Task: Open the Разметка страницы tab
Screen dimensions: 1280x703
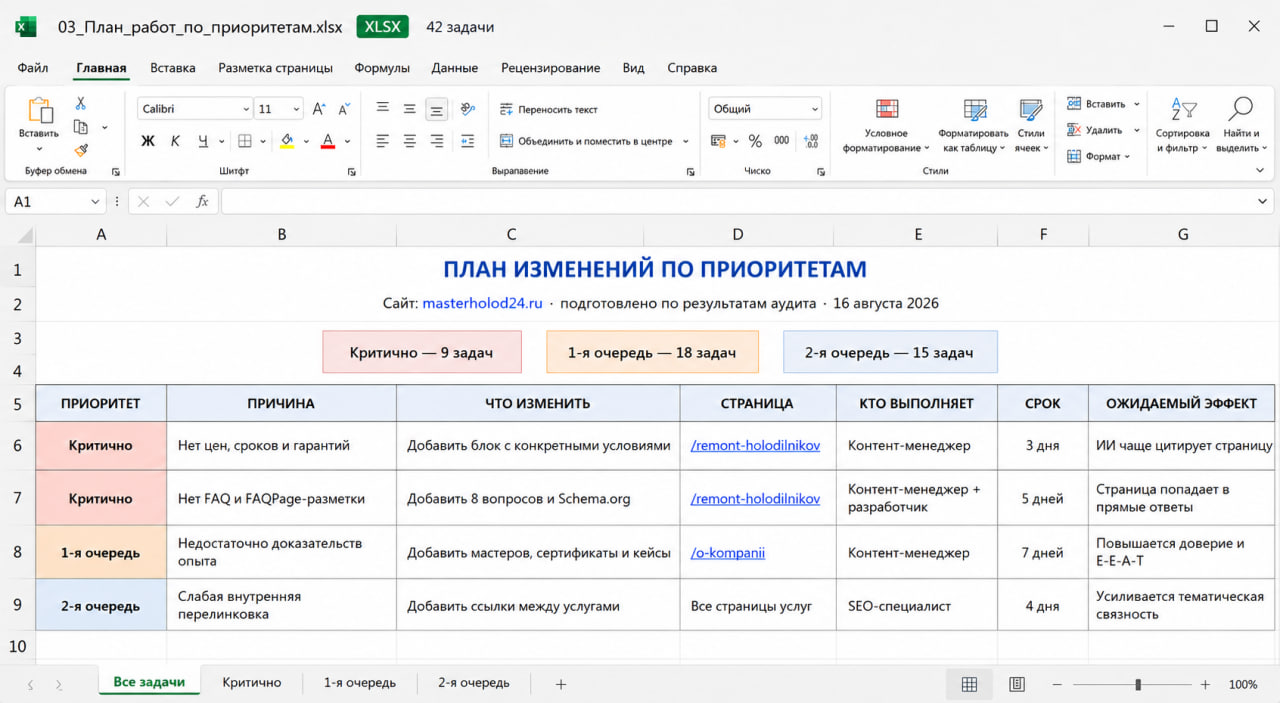Action: [275, 68]
